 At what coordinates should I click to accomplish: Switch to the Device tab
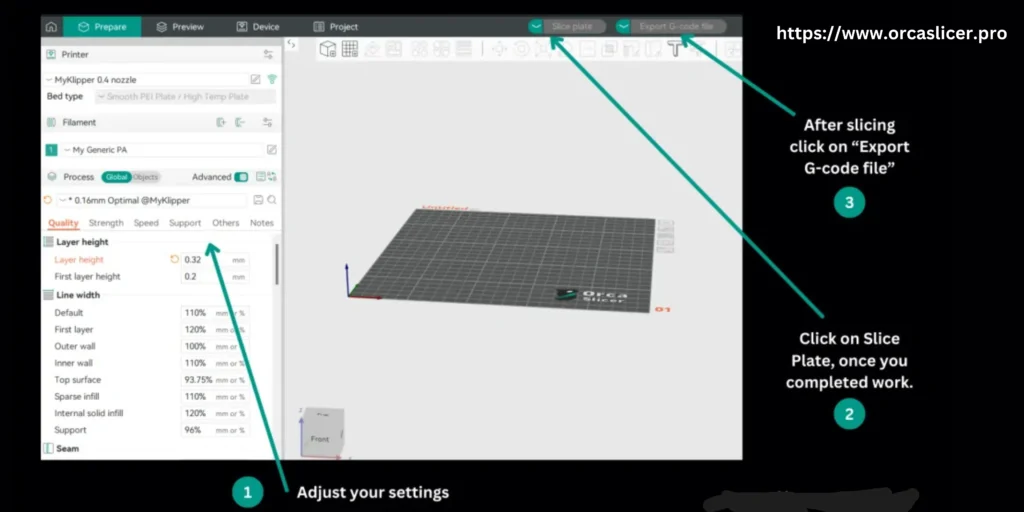(258, 27)
